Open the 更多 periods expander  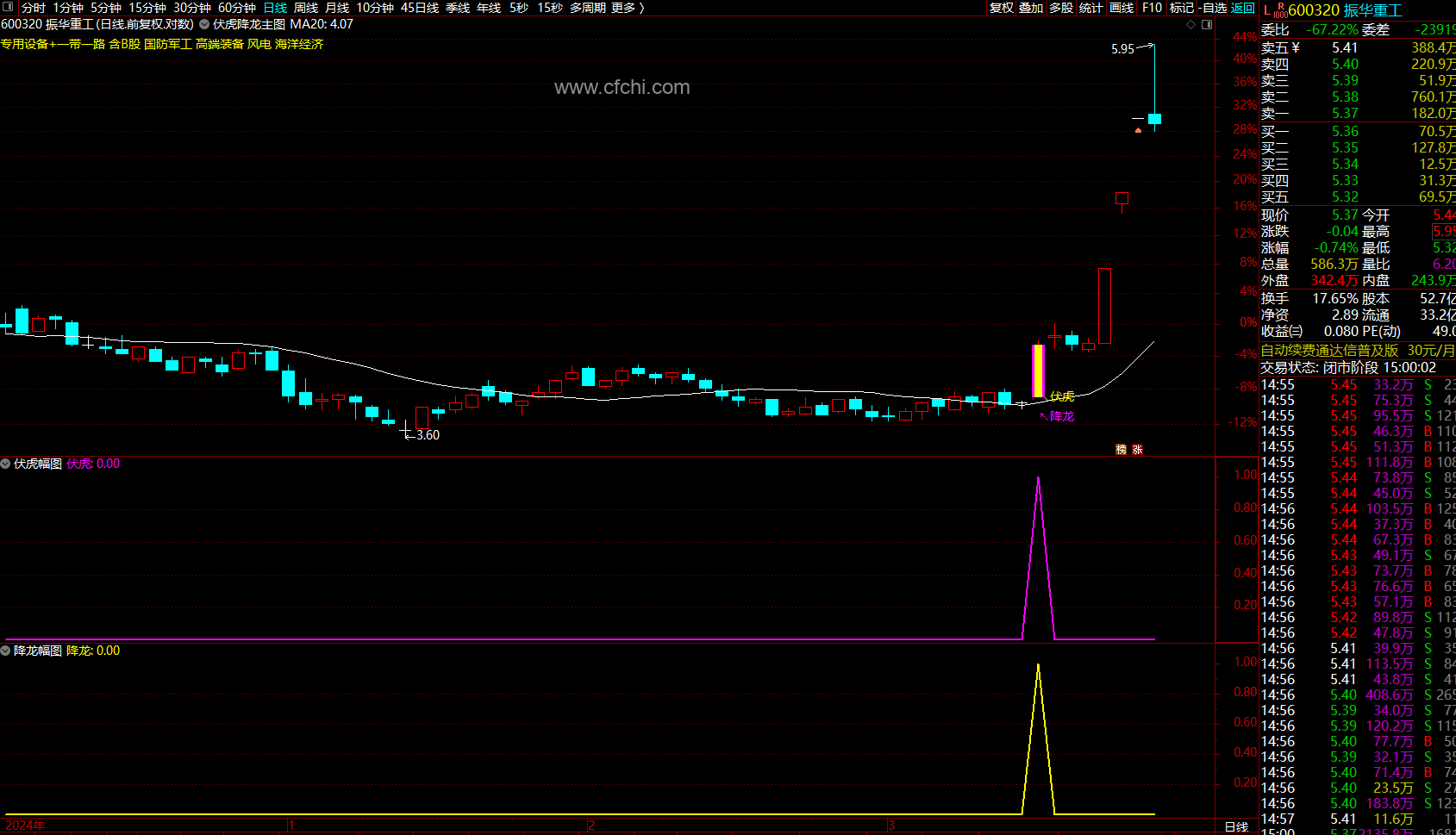coord(628,8)
